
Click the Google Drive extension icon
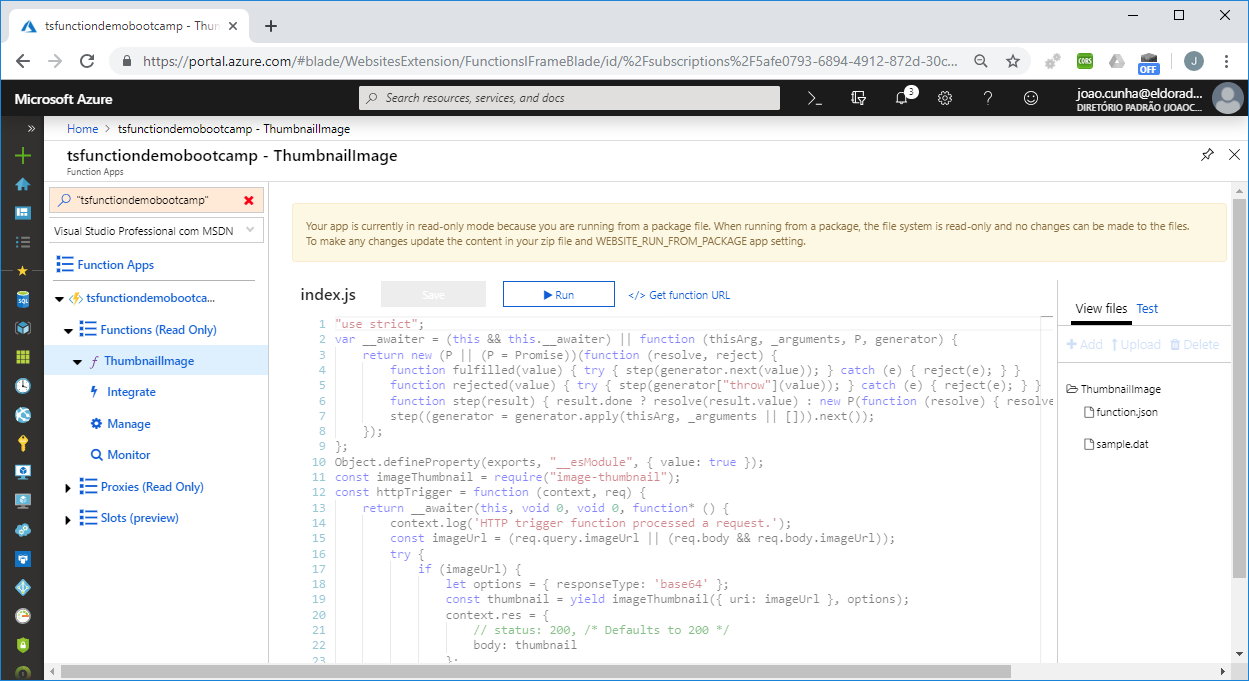point(1117,61)
